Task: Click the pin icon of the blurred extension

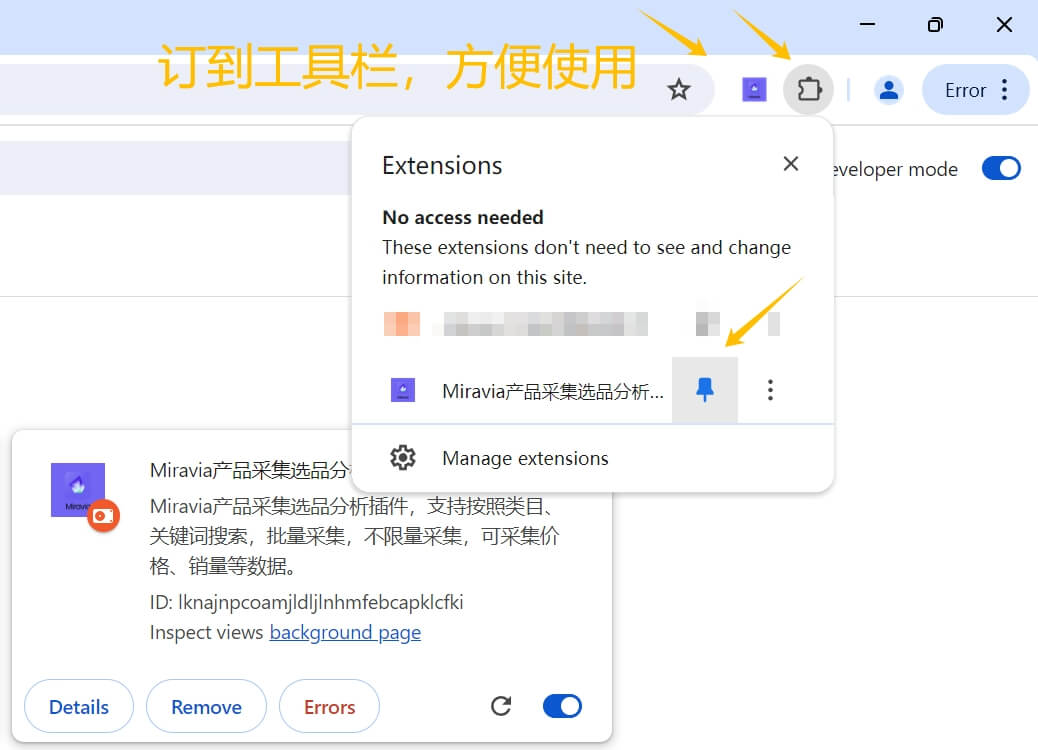Action: pyautogui.click(x=708, y=324)
